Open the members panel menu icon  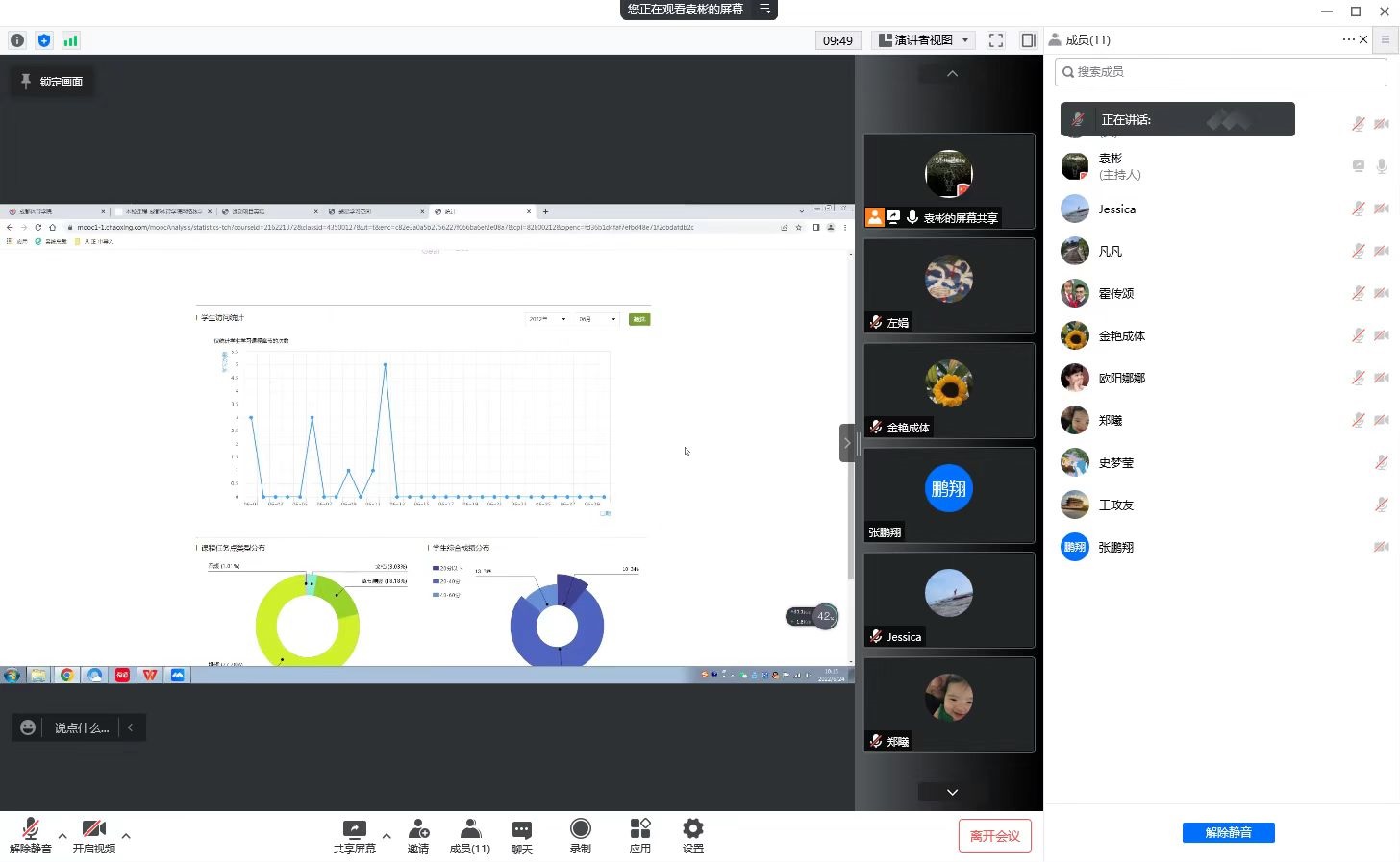click(1385, 39)
